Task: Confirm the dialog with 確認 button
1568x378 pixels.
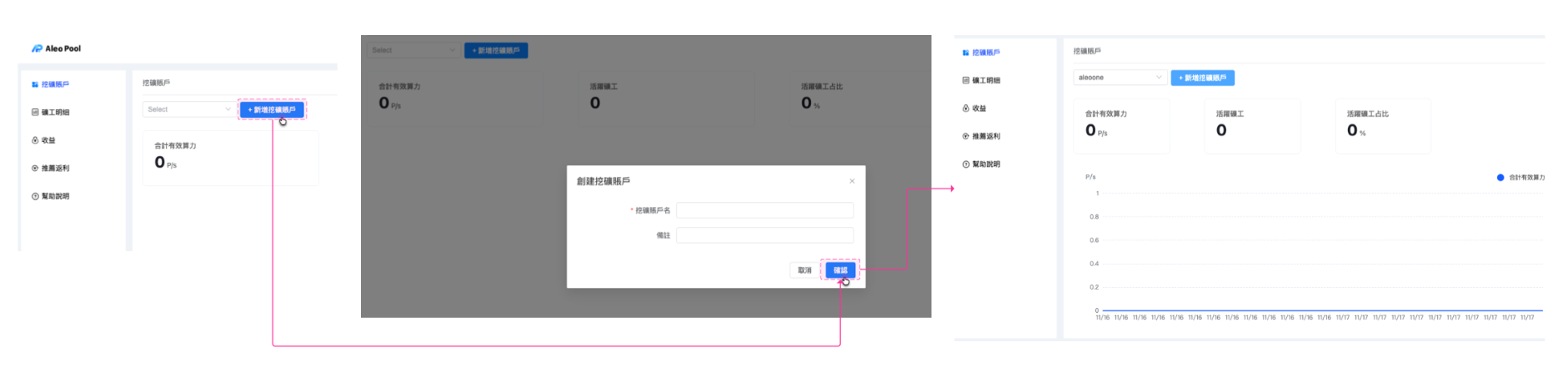Action: 839,270
